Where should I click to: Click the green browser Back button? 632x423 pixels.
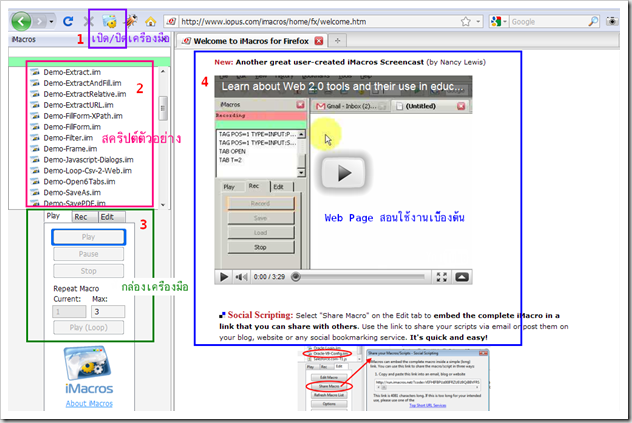point(21,21)
